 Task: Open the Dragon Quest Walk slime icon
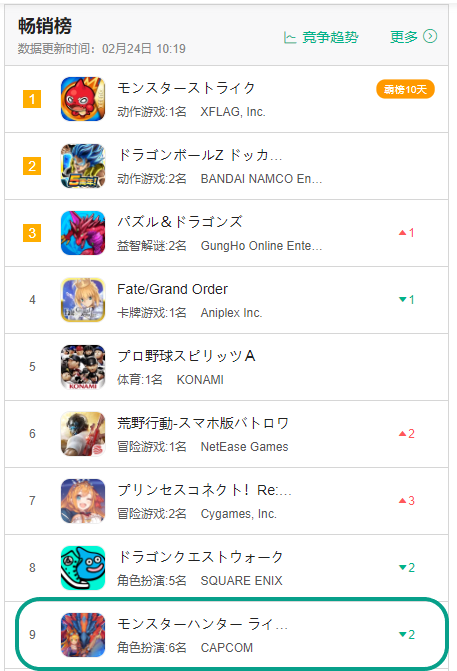coord(83,568)
